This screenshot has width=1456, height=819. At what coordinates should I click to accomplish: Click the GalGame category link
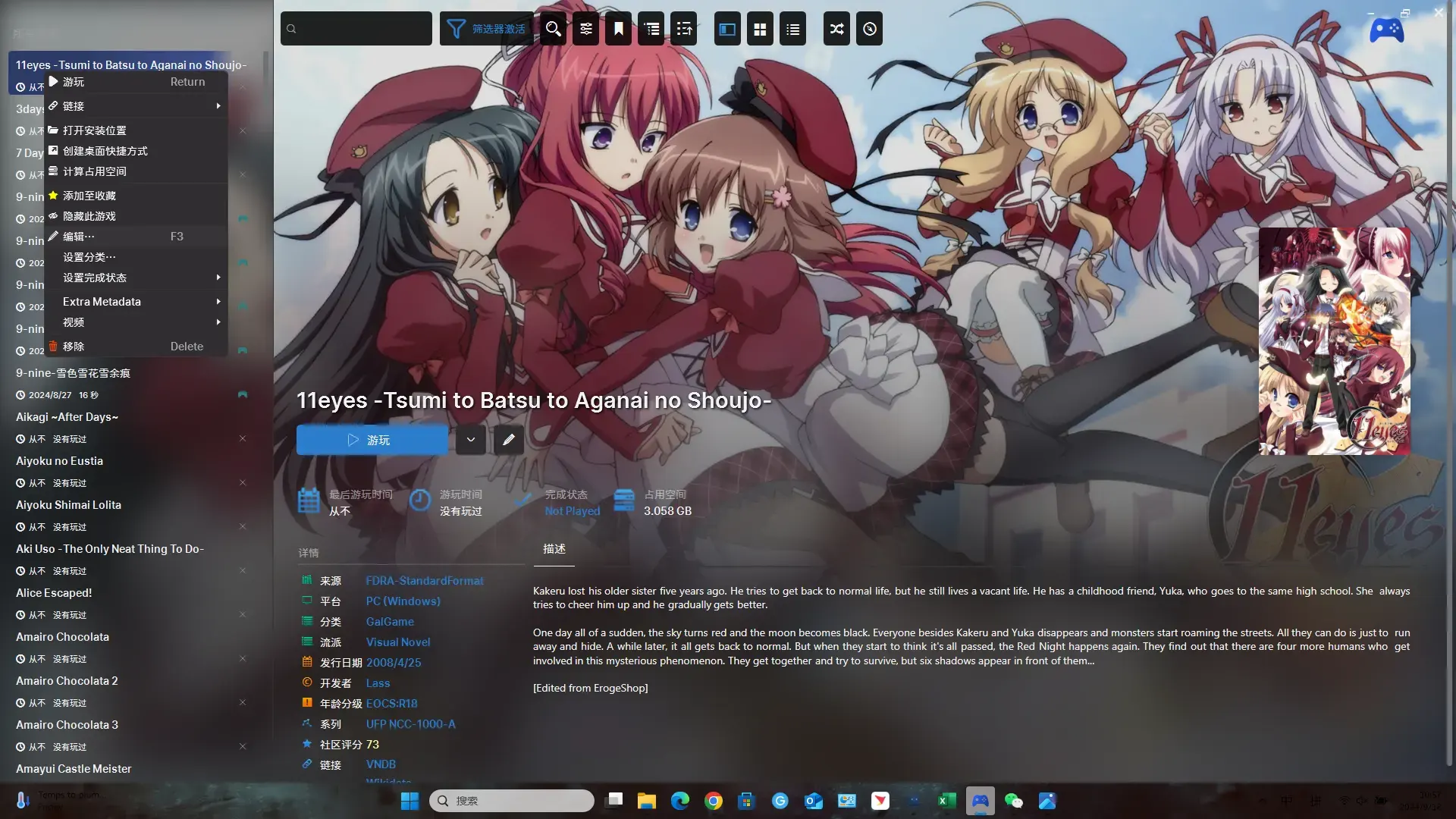[x=390, y=622]
